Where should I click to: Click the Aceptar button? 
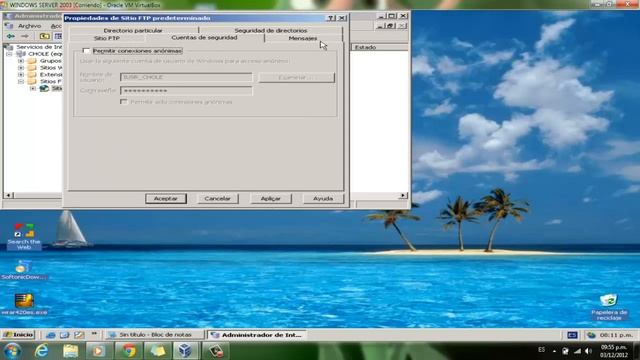pos(166,198)
